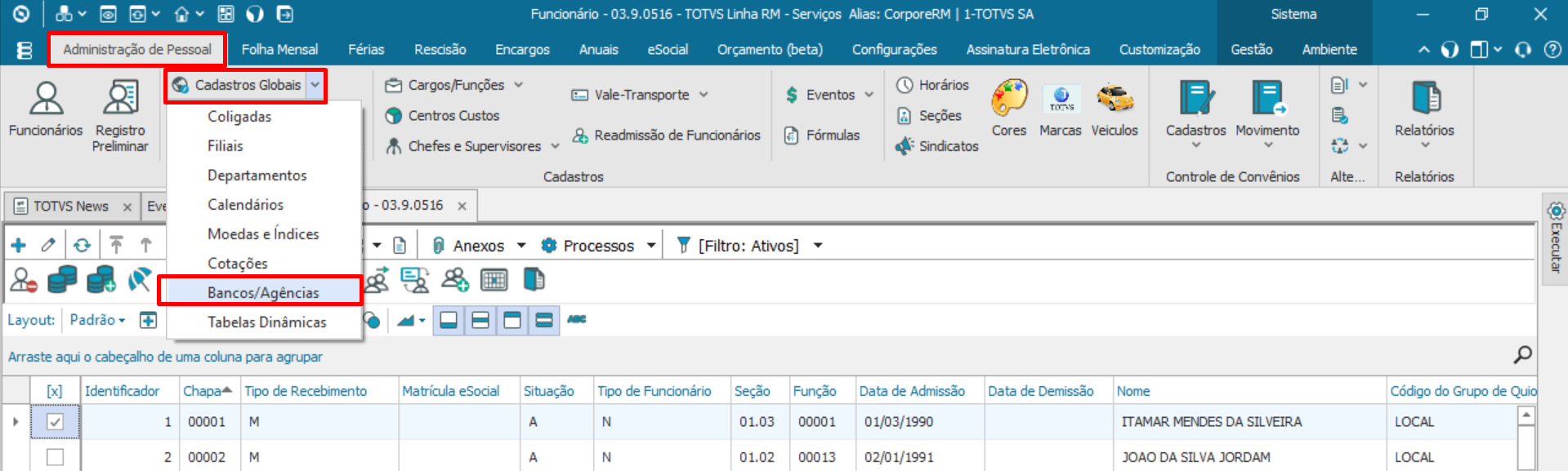Open the Veiculos car icon

1115,109
